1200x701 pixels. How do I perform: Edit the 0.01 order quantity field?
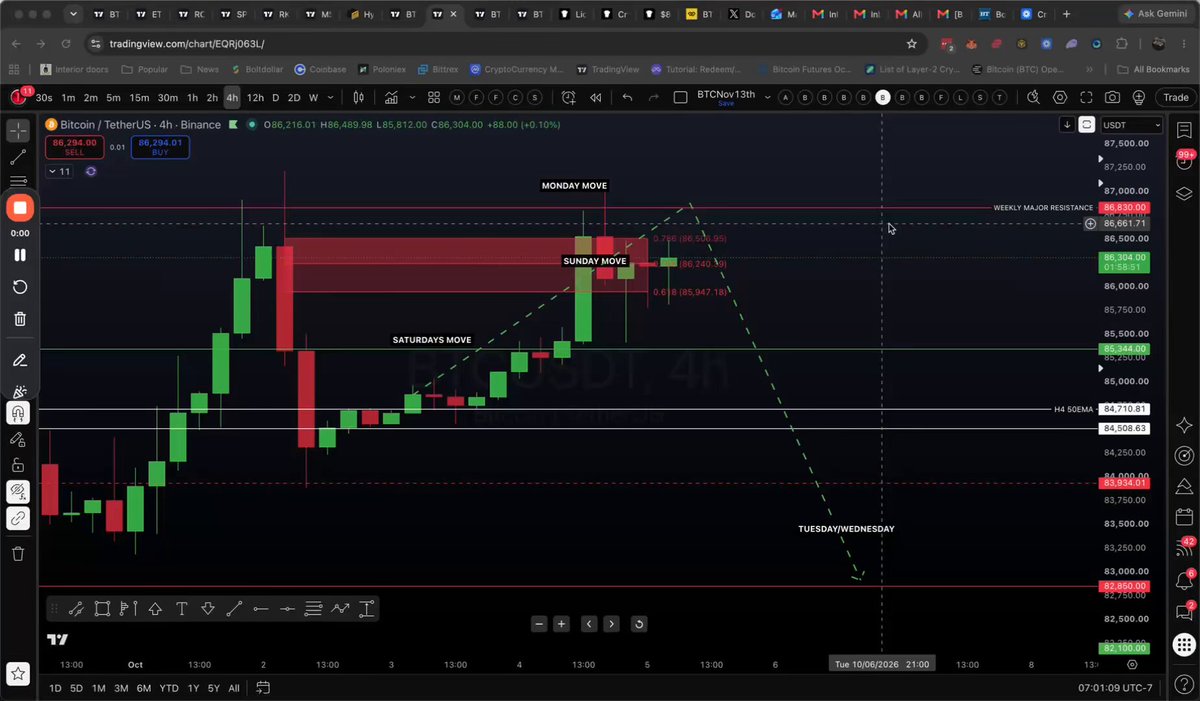(117, 147)
